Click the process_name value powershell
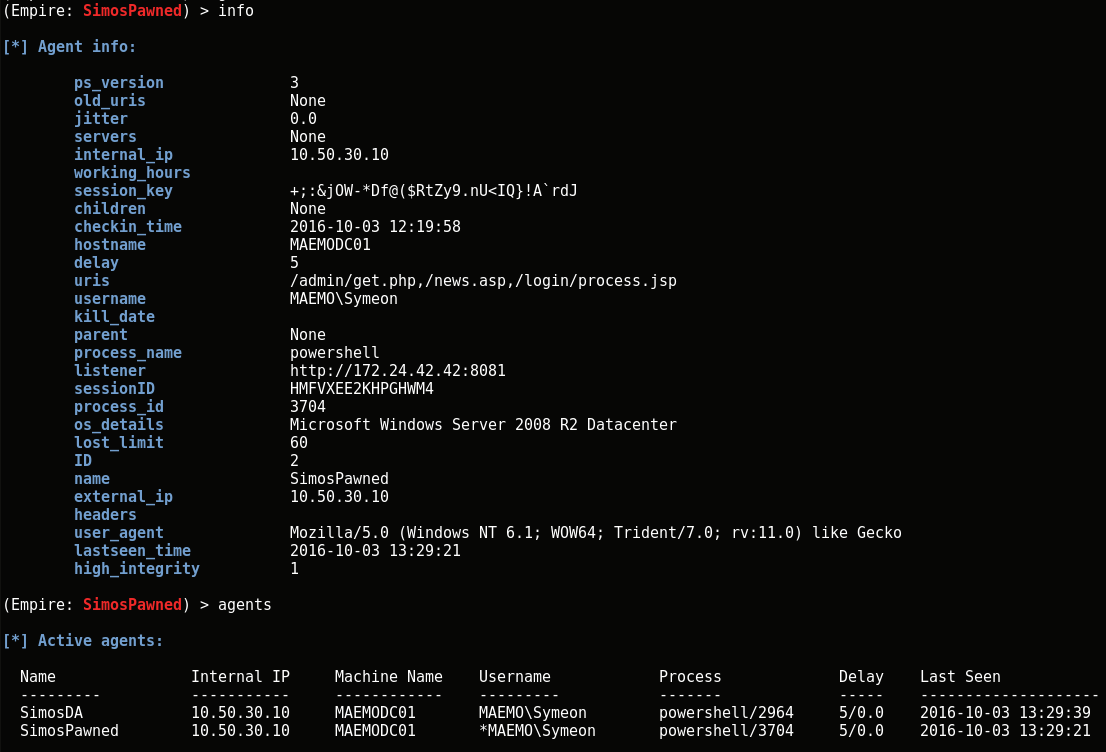 coord(334,353)
